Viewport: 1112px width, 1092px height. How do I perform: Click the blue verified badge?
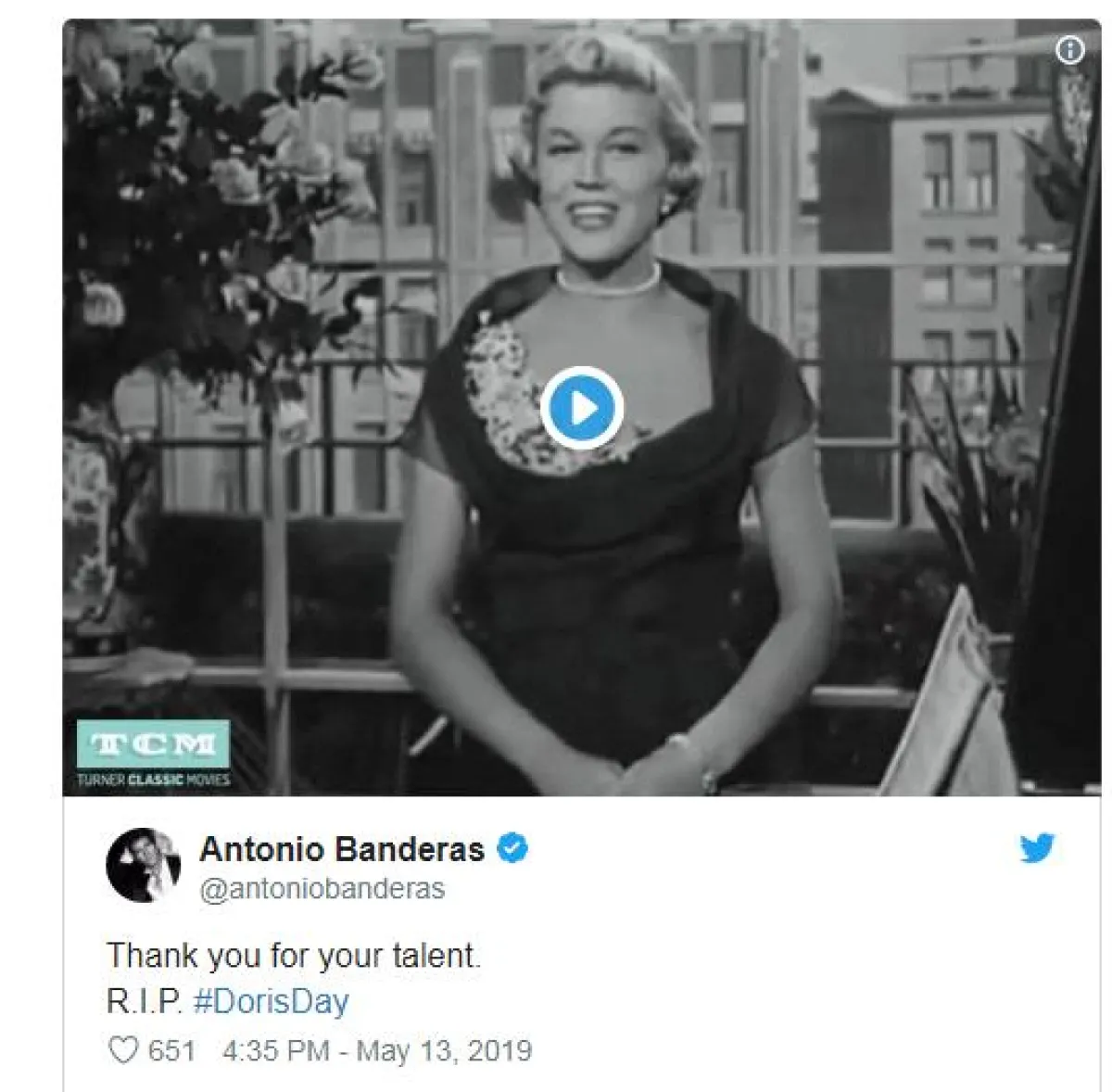(513, 848)
